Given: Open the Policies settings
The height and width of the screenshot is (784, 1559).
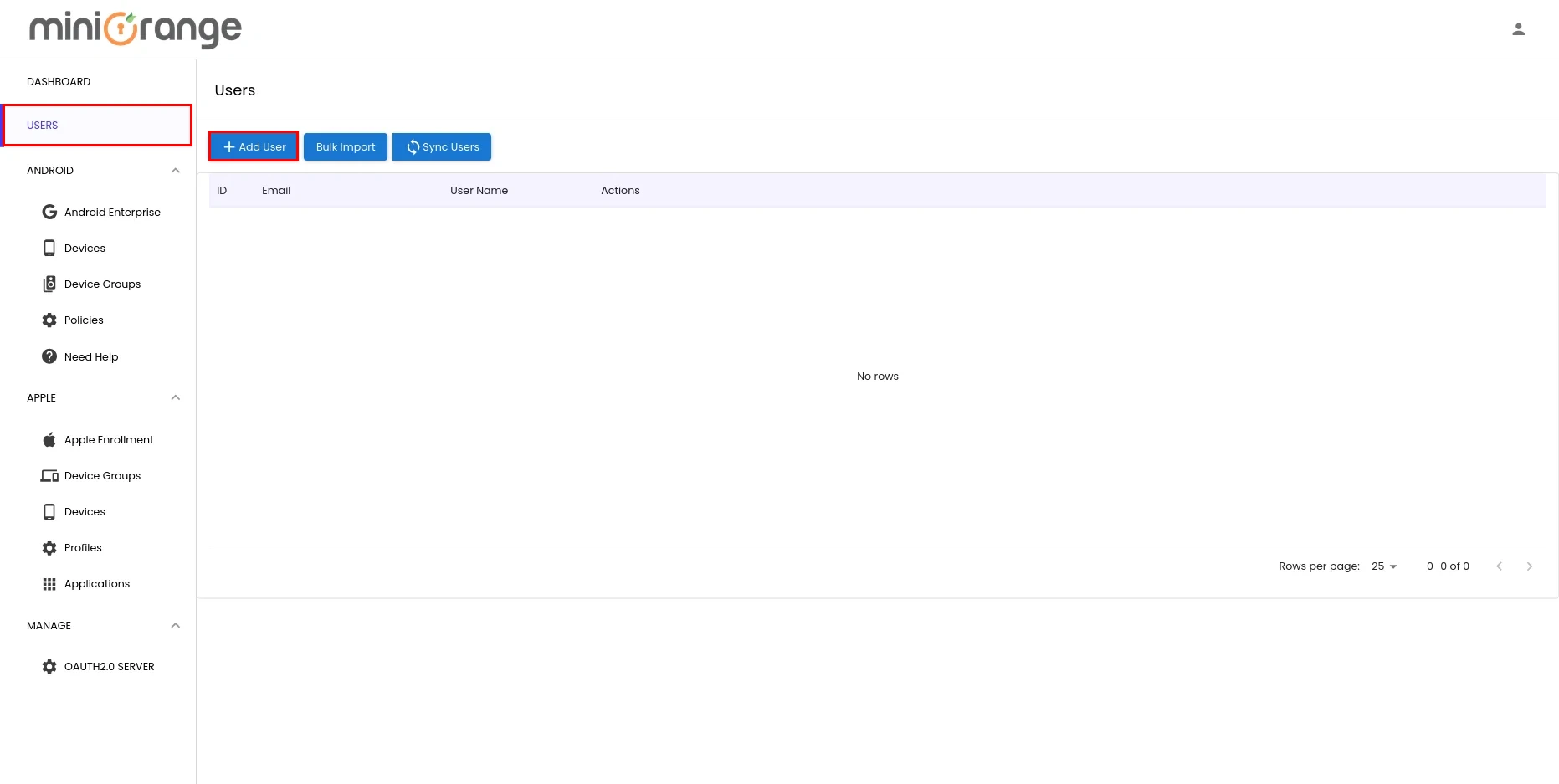Looking at the screenshot, I should 83,320.
